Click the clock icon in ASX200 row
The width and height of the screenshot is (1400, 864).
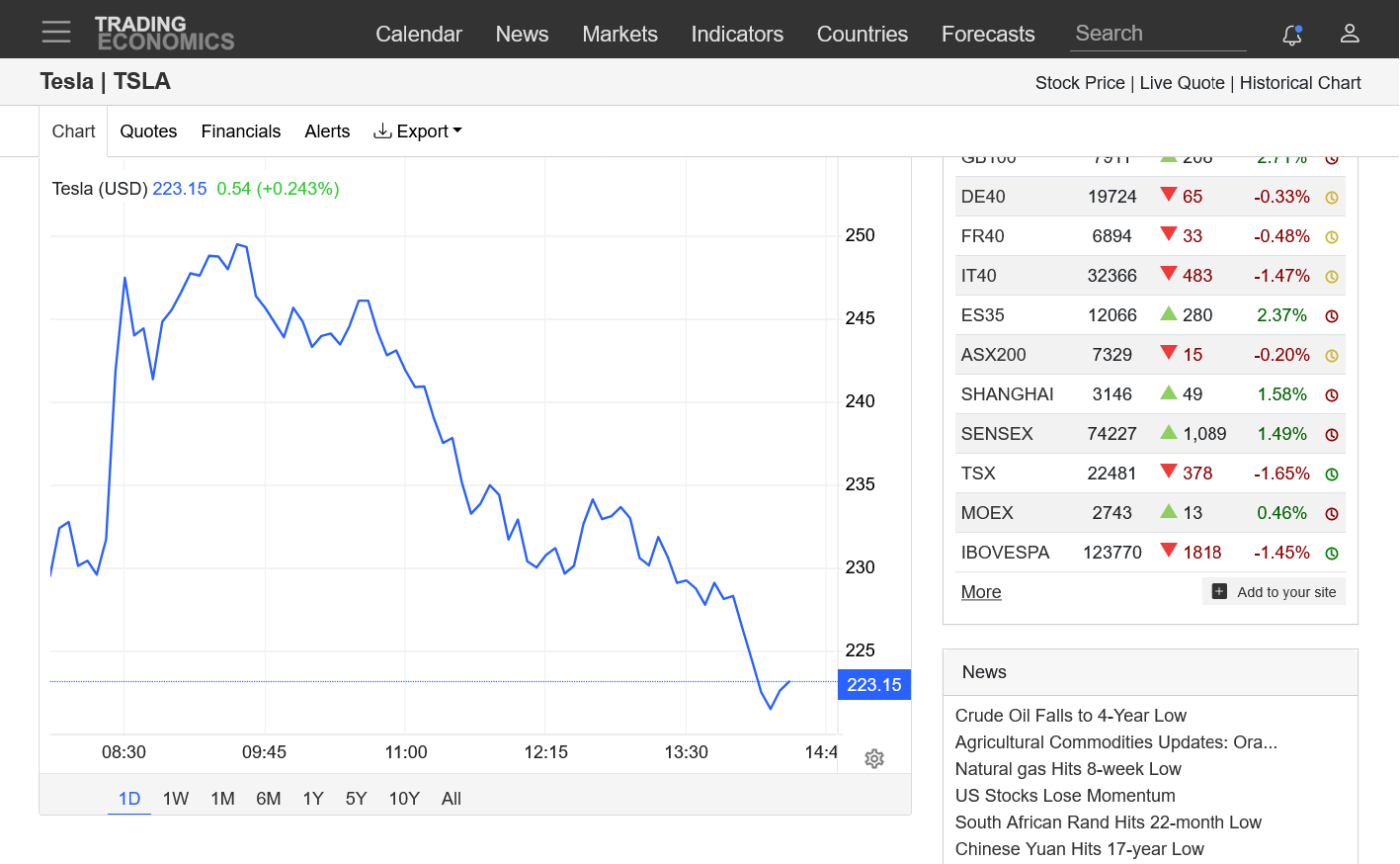click(1332, 356)
